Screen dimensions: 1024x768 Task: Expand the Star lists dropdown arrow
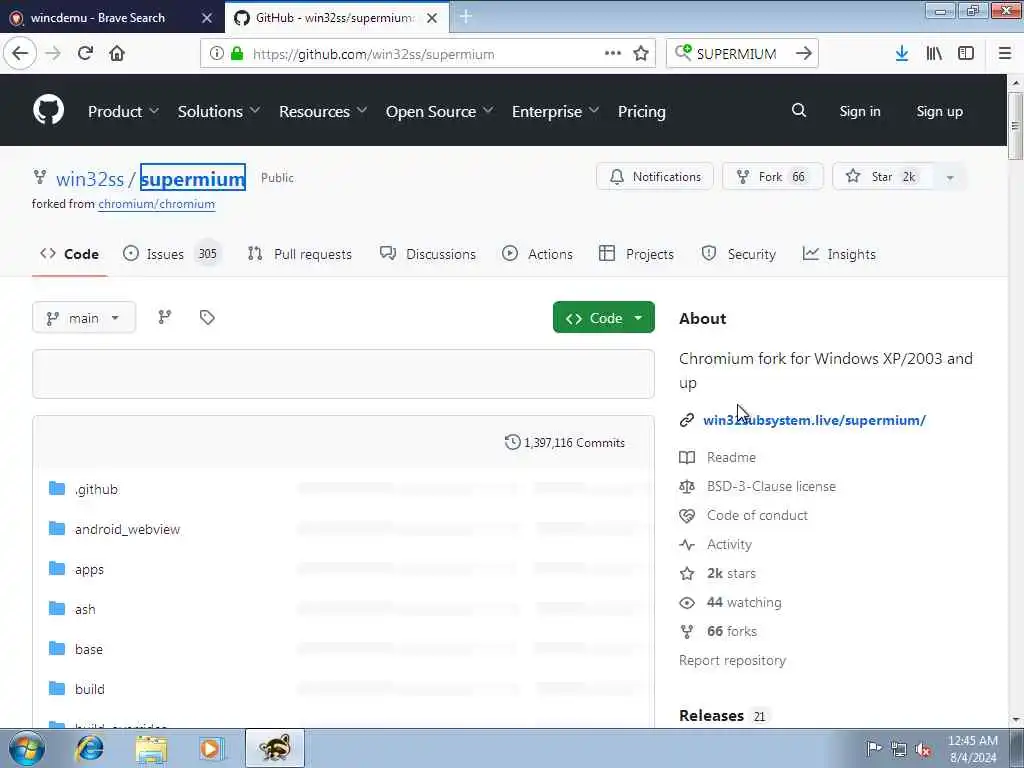(950, 177)
